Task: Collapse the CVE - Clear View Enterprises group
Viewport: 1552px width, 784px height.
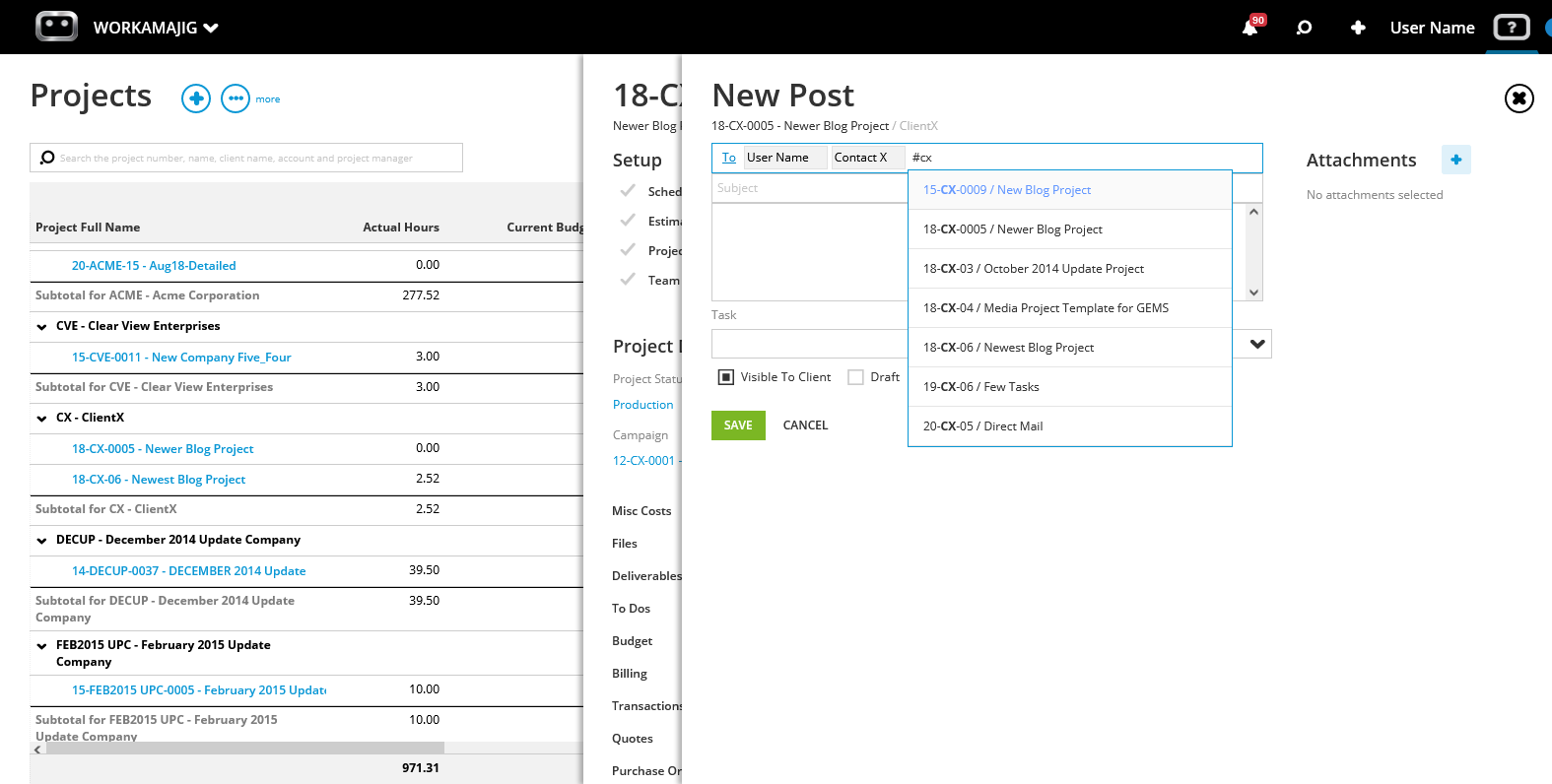Action: (x=41, y=327)
